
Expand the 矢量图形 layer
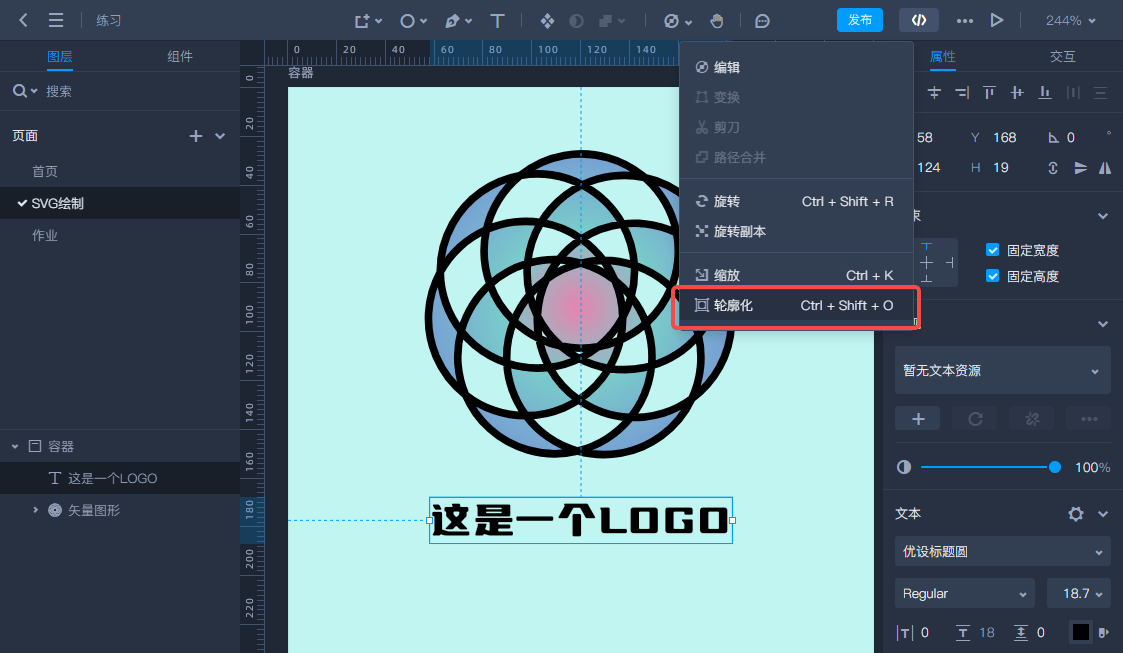click(x=35, y=510)
